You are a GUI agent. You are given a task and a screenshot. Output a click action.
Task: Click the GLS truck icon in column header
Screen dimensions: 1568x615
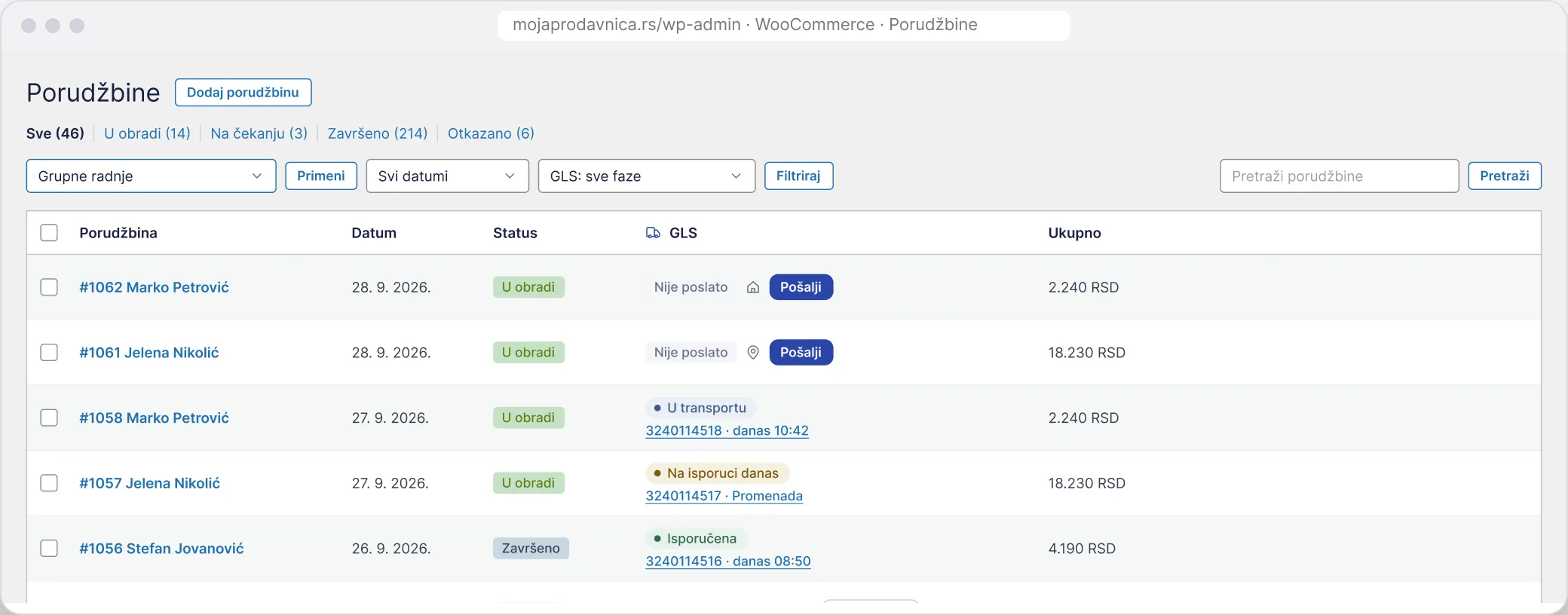653,233
